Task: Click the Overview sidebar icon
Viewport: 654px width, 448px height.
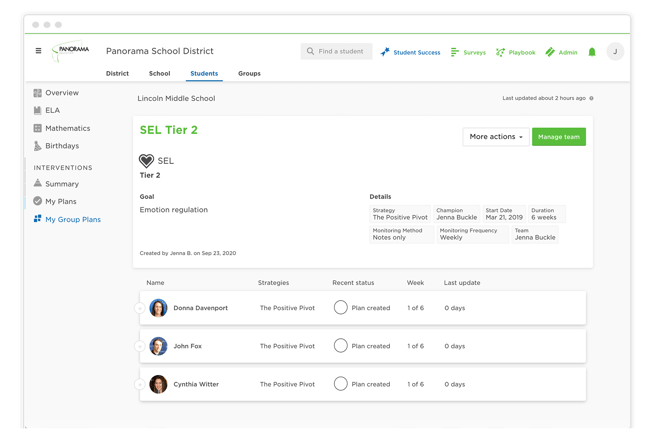Action: 38,93
